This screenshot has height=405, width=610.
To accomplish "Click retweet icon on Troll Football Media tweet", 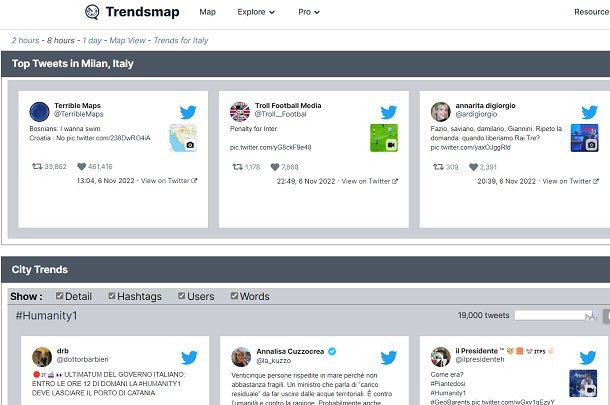I will point(237,167).
